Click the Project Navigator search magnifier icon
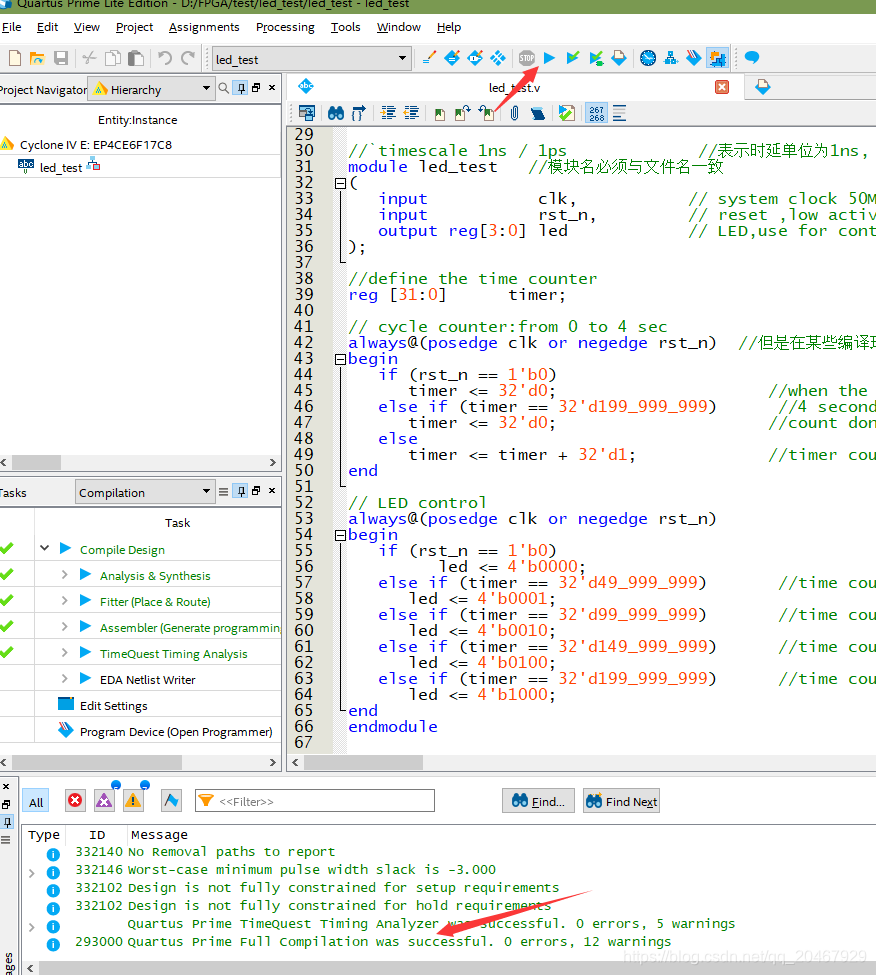Image resolution: width=876 pixels, height=975 pixels. [223, 88]
